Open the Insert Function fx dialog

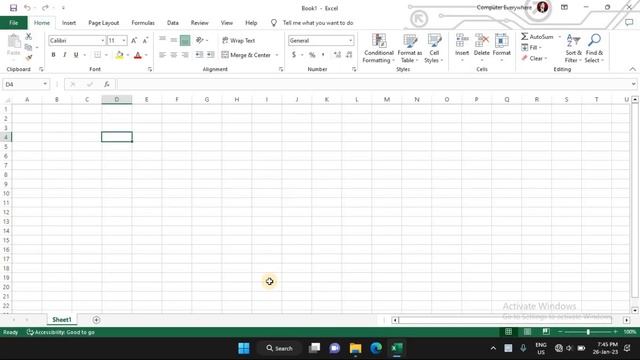[107, 84]
